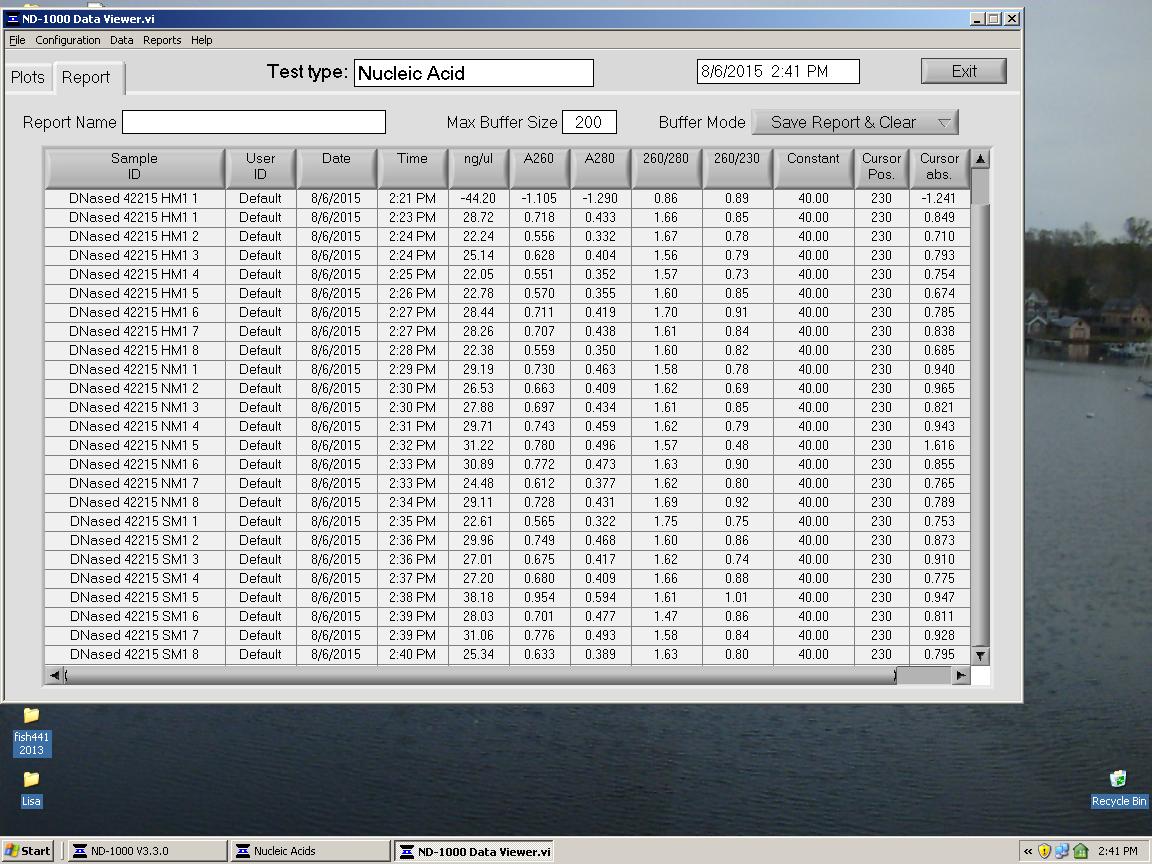Switch to Nucleic Acids taskbar window
Image resolution: width=1152 pixels, height=864 pixels.
point(310,851)
